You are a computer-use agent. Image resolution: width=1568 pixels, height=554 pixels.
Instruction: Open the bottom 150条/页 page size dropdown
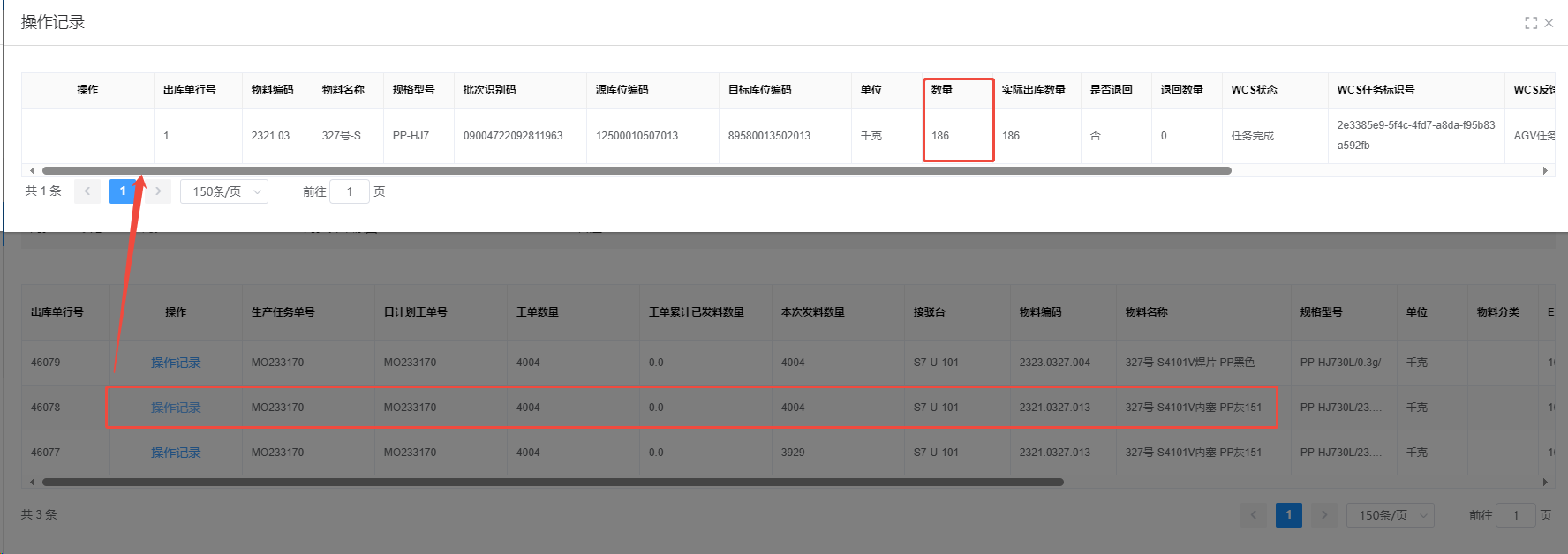click(x=1390, y=515)
